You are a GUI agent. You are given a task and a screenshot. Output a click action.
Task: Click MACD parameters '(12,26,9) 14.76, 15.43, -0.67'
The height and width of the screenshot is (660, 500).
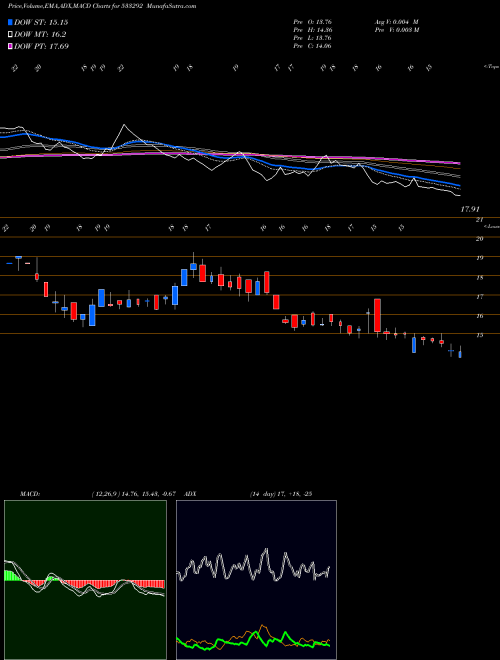click(x=133, y=494)
